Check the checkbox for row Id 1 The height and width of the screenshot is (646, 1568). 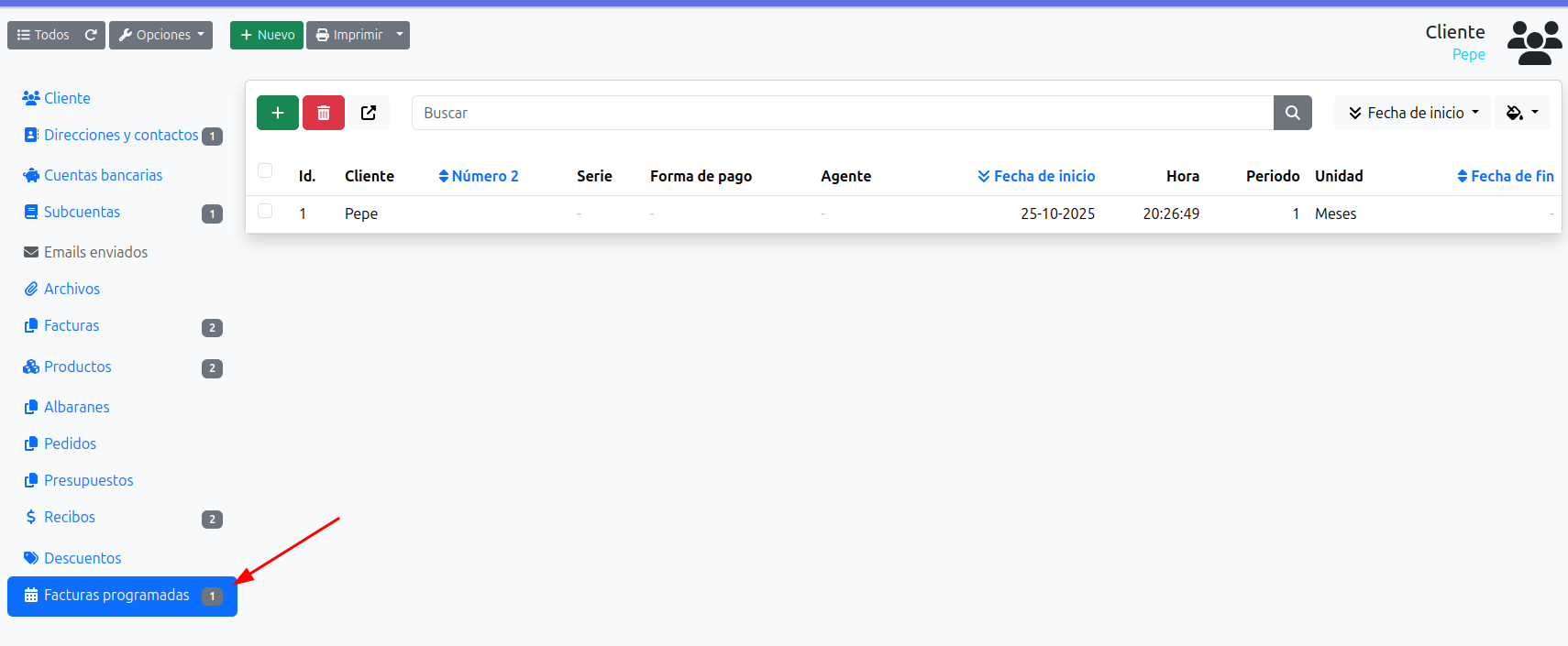click(x=265, y=212)
